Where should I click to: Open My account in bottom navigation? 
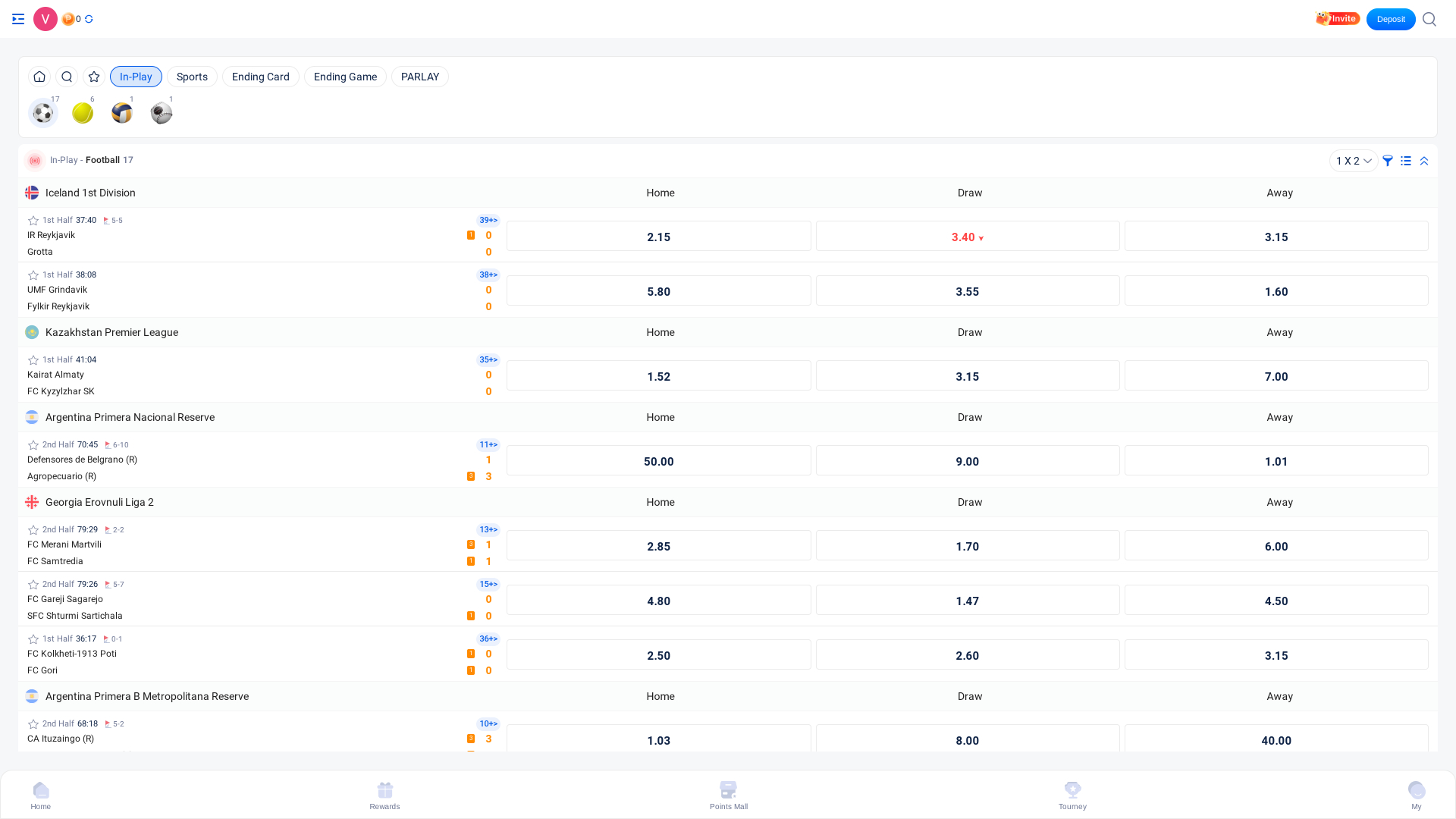(1417, 795)
